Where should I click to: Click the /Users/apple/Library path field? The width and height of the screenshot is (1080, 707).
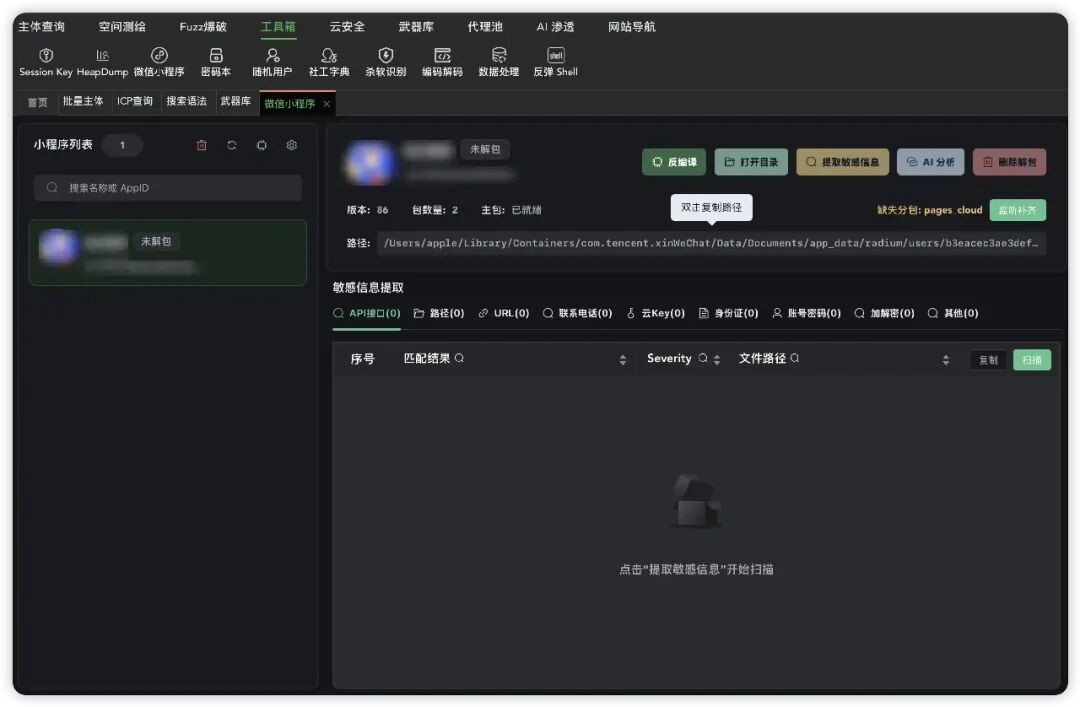pyautogui.click(x=711, y=243)
